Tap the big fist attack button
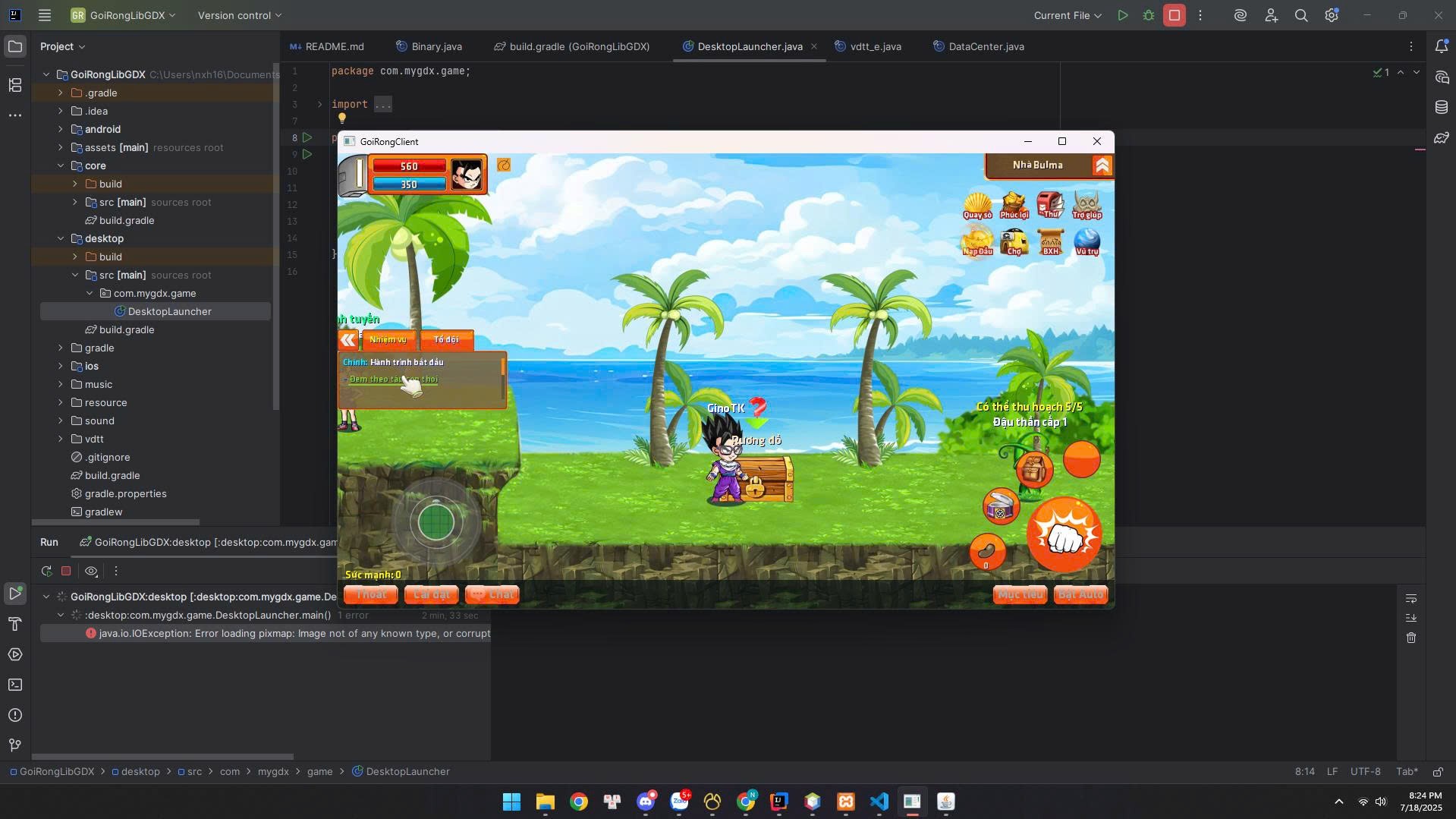 (x=1064, y=535)
